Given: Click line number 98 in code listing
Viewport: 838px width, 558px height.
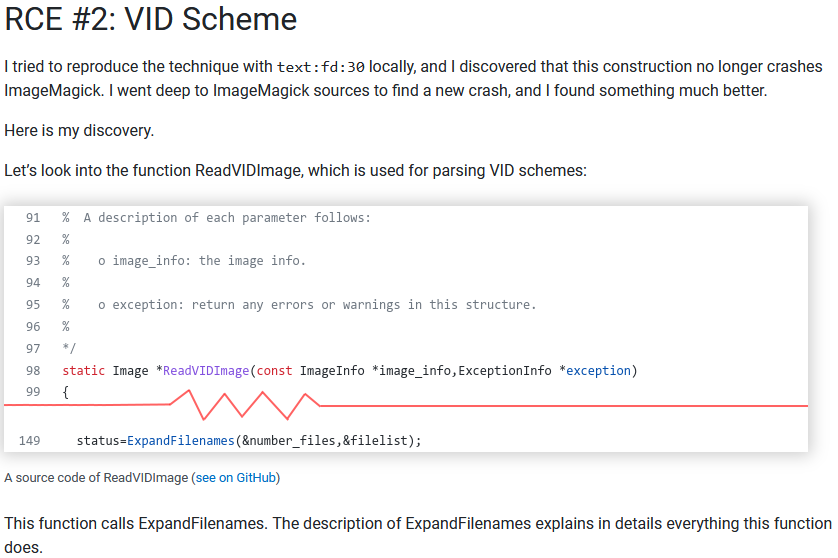Looking at the screenshot, I should point(33,370).
